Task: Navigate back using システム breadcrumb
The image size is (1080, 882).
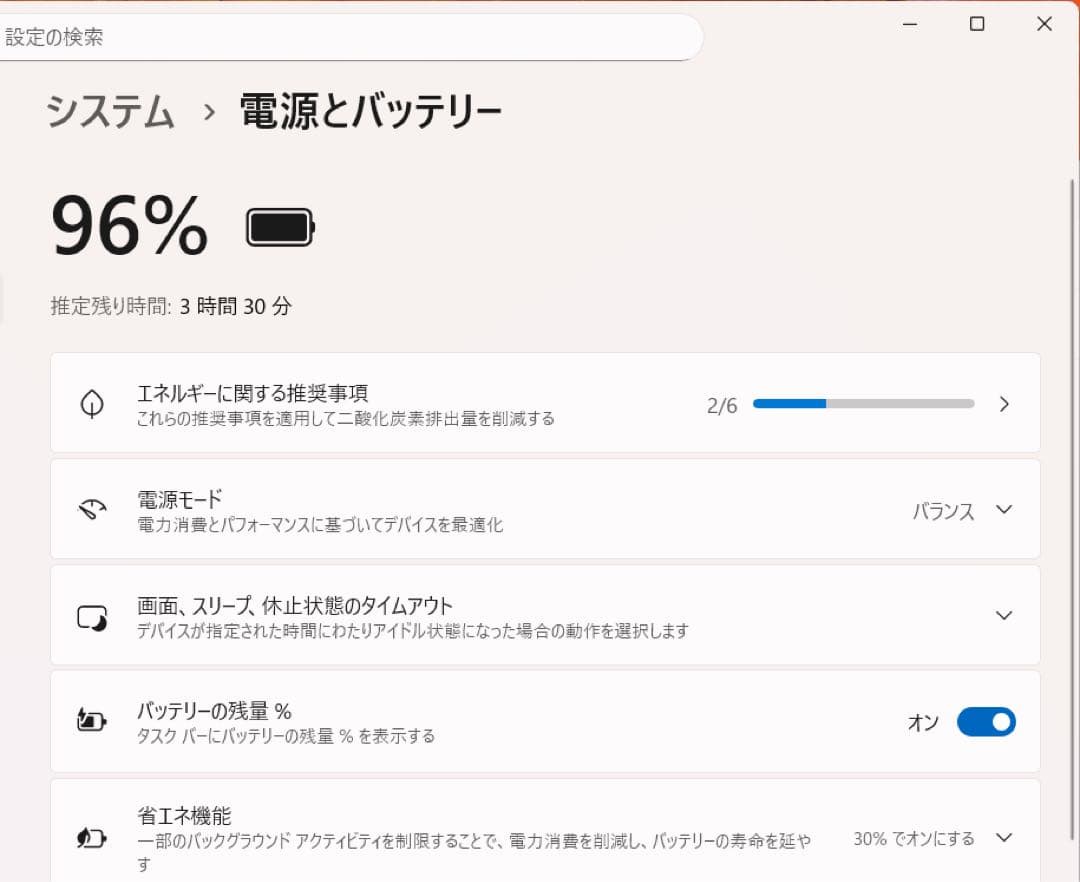Action: point(107,112)
